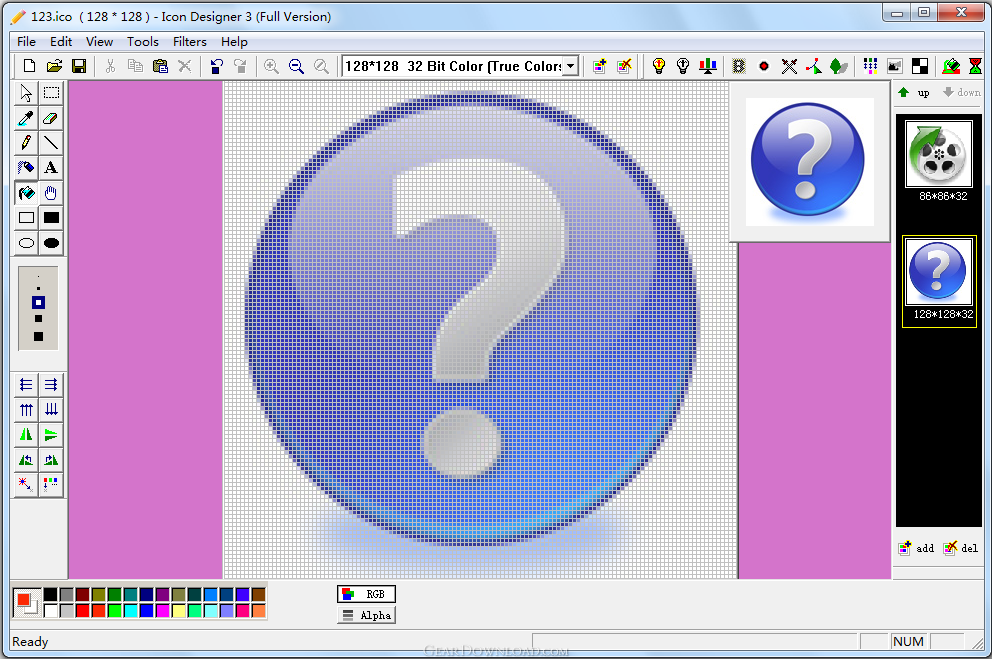
Task: Open an existing file
Action: 54,66
